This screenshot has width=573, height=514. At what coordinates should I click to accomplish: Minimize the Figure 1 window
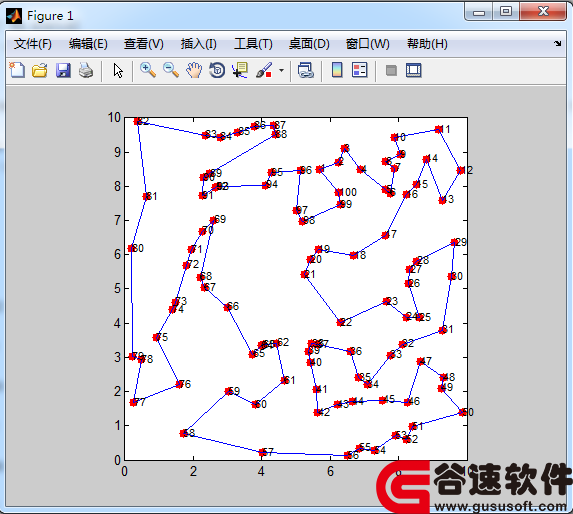479,12
